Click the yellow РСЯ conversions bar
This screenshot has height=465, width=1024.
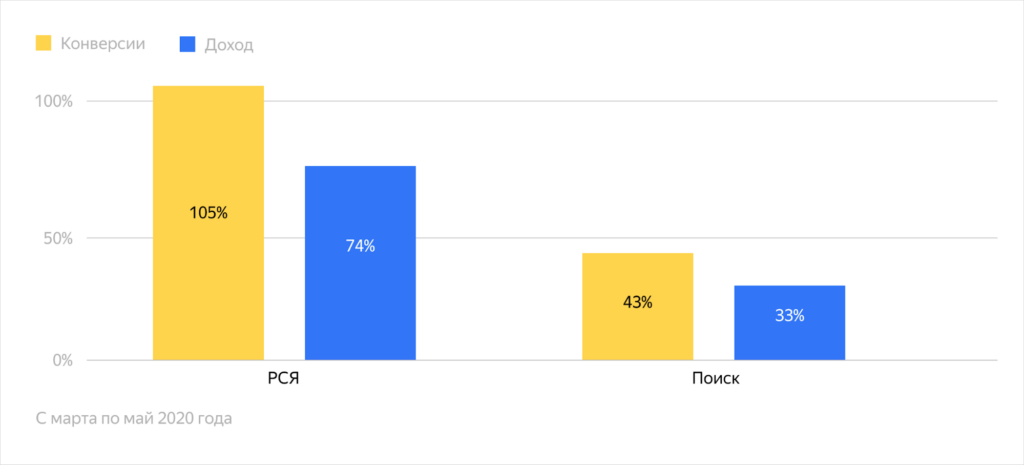[208, 150]
